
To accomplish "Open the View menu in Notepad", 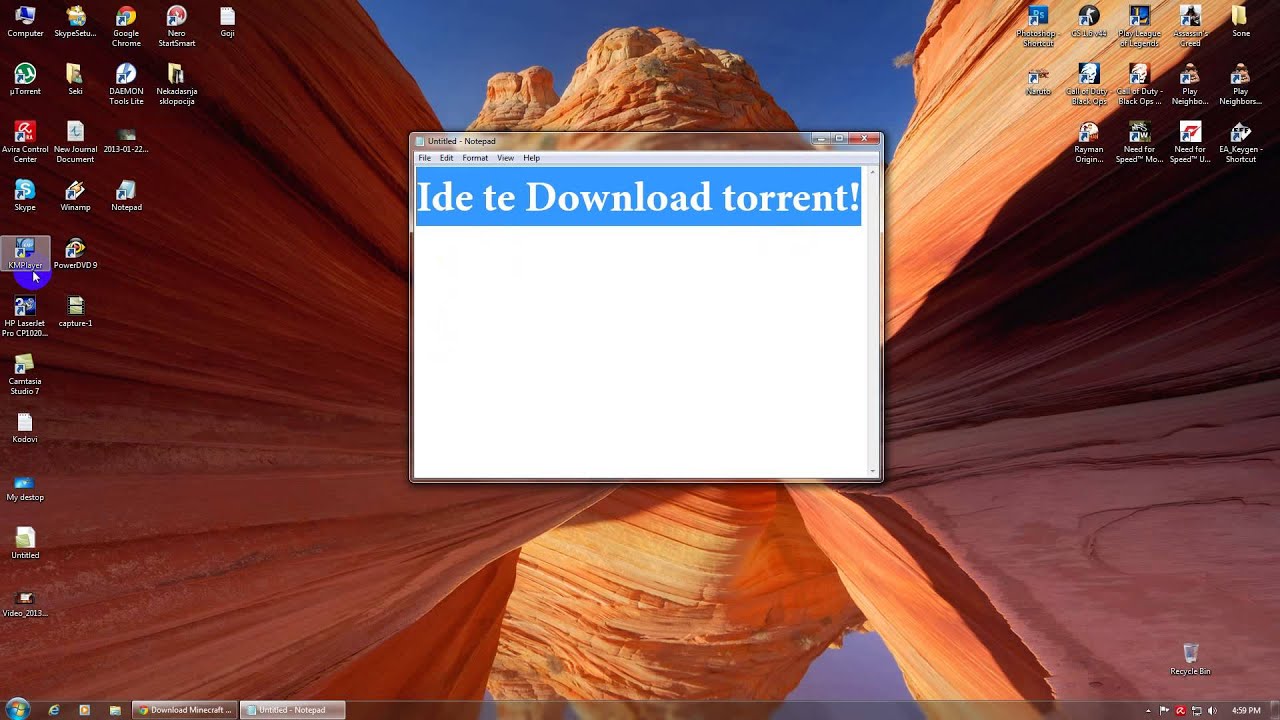I will point(506,158).
